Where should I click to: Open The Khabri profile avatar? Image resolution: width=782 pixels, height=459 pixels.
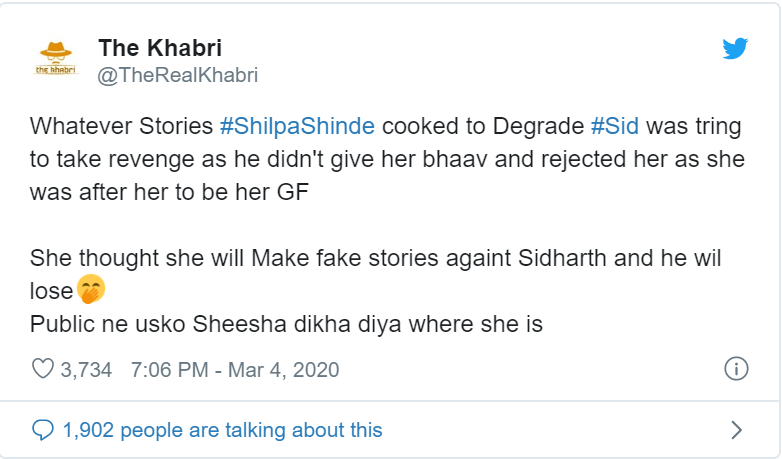click(x=56, y=58)
